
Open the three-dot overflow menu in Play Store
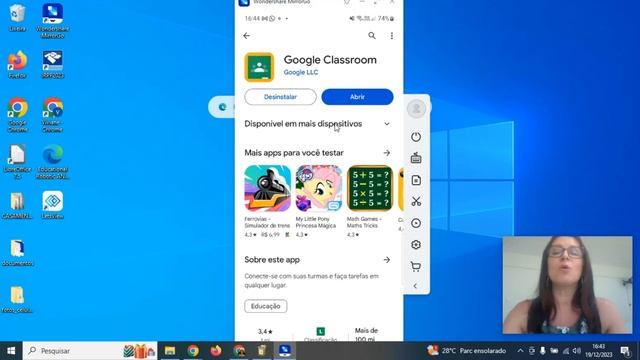point(392,36)
